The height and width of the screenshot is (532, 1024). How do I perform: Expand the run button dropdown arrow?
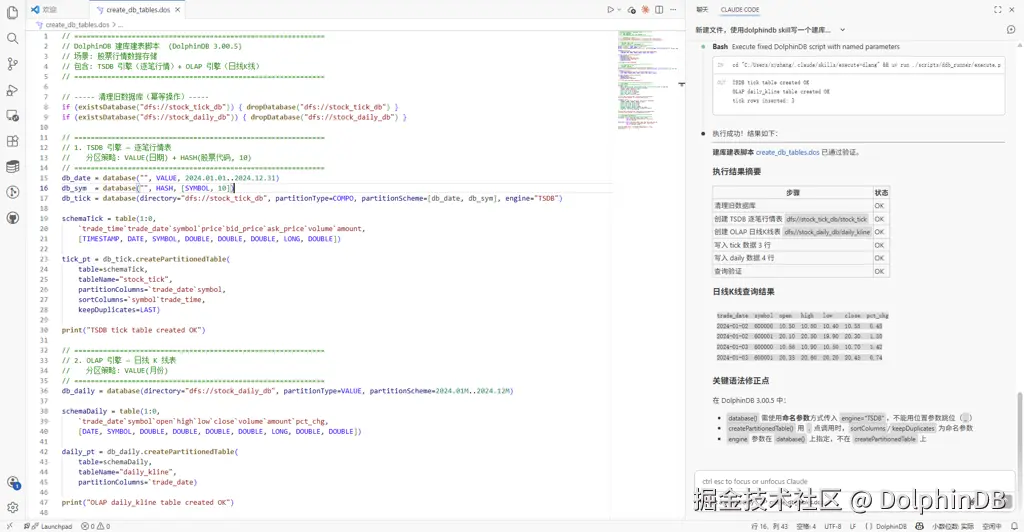click(x=619, y=10)
